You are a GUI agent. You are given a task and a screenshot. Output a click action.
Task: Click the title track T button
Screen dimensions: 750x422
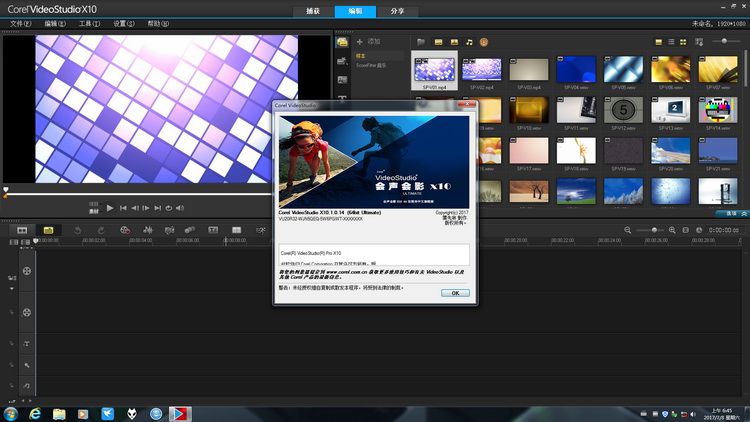tap(27, 344)
